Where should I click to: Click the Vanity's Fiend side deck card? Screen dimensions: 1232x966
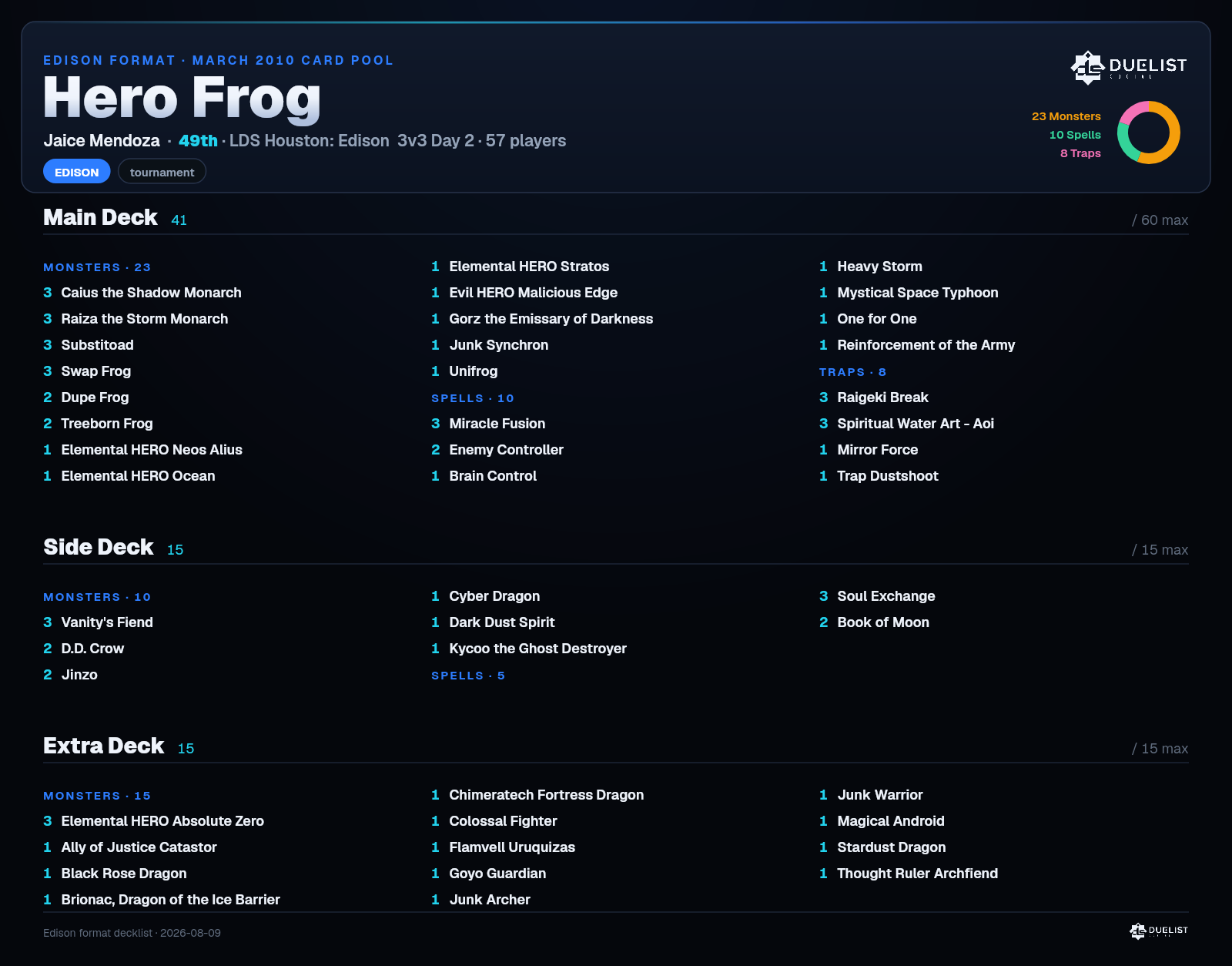point(99,622)
